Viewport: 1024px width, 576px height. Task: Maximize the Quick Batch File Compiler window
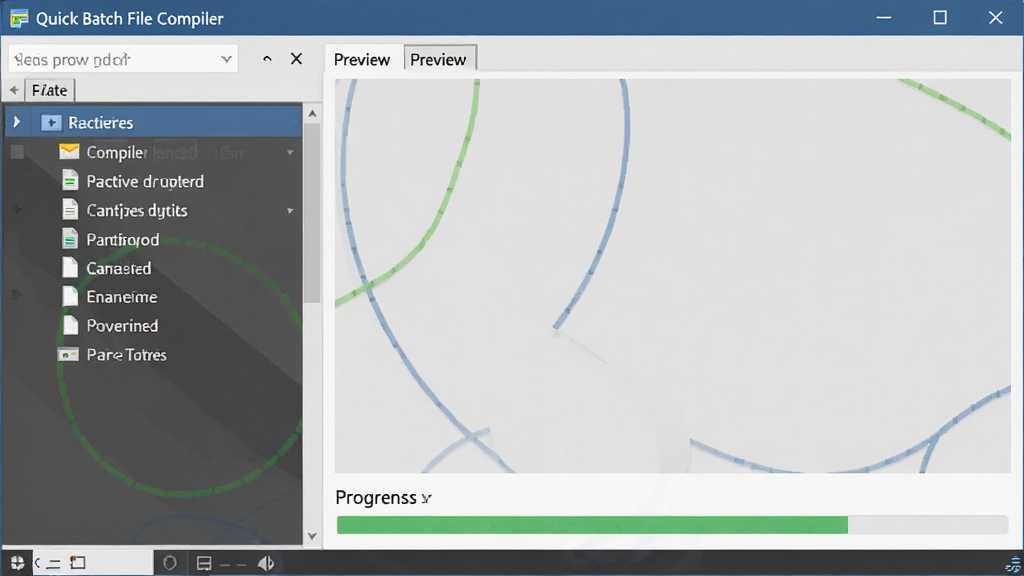pos(940,18)
